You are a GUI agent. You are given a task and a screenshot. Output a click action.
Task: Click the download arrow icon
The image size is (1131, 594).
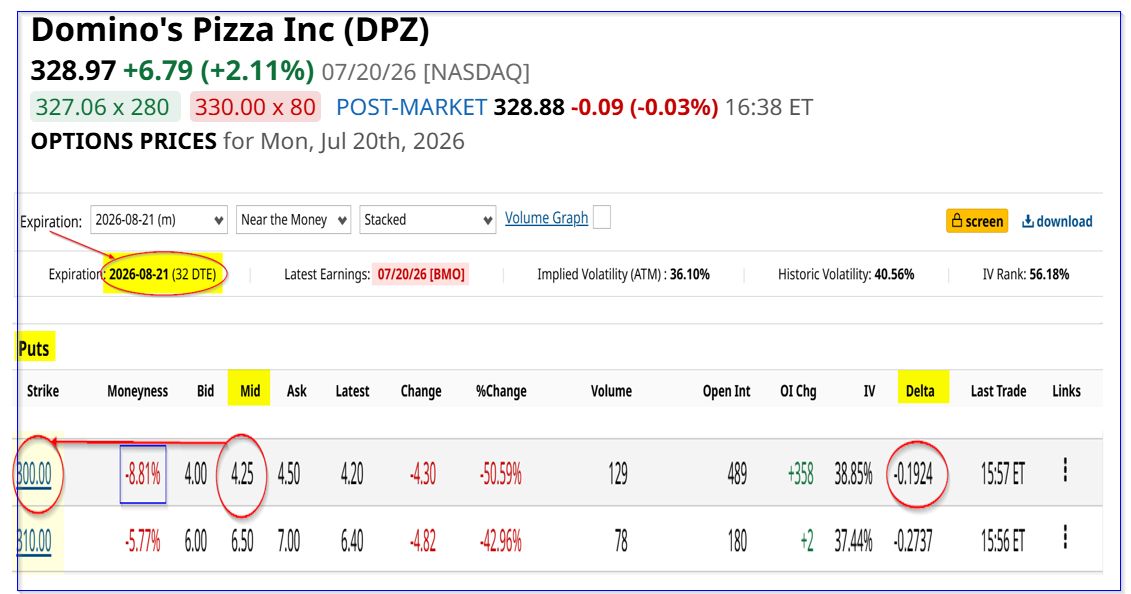pos(1027,221)
